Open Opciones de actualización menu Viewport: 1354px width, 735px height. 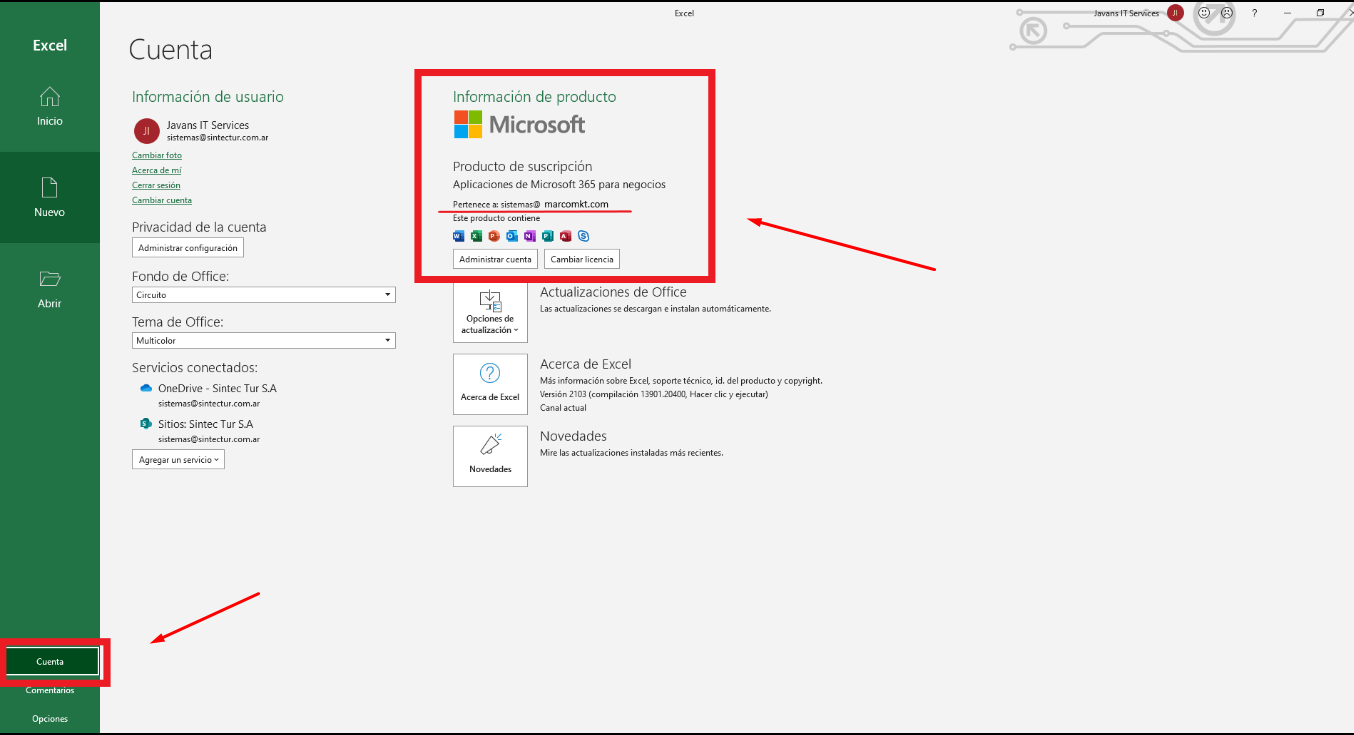coord(490,313)
